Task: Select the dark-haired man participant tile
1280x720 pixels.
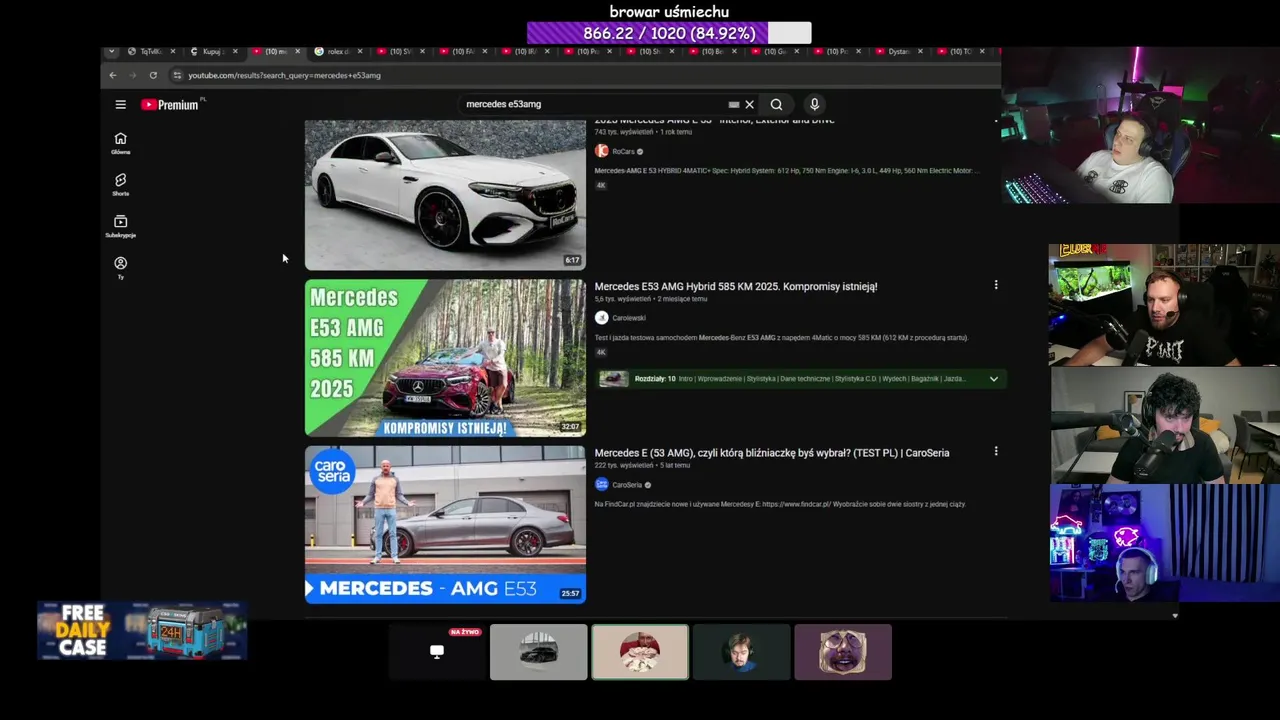Action: pos(741,652)
